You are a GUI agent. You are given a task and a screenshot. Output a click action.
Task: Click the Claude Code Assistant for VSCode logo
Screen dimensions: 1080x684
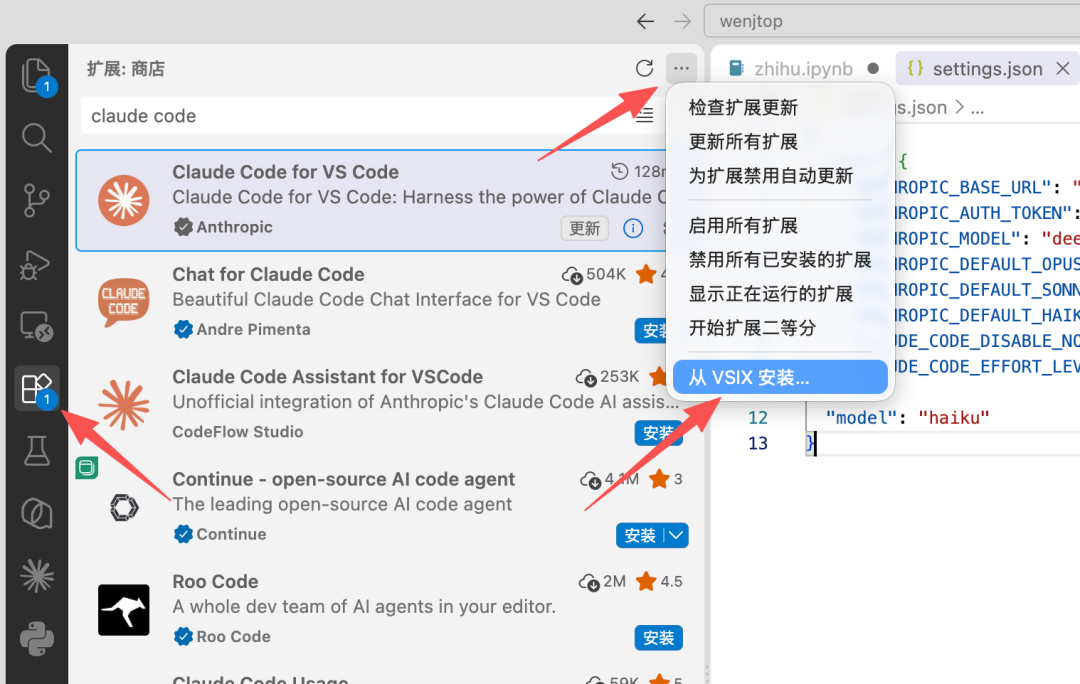(123, 405)
